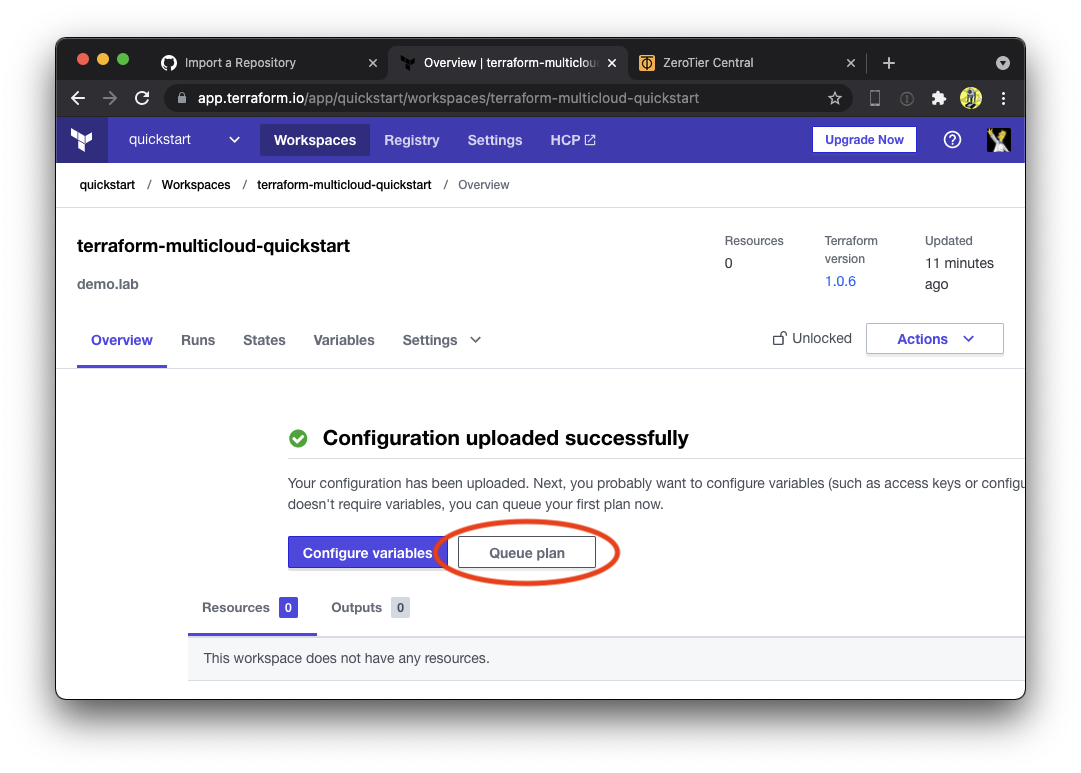Open the HCP external link
This screenshot has width=1081, height=773.
coord(573,140)
